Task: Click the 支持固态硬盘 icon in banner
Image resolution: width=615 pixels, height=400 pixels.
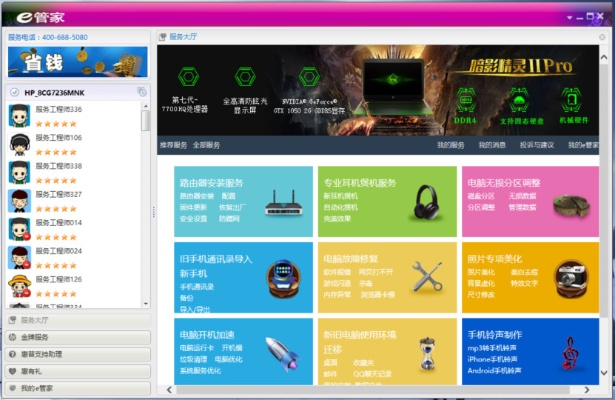Action: (x=519, y=100)
